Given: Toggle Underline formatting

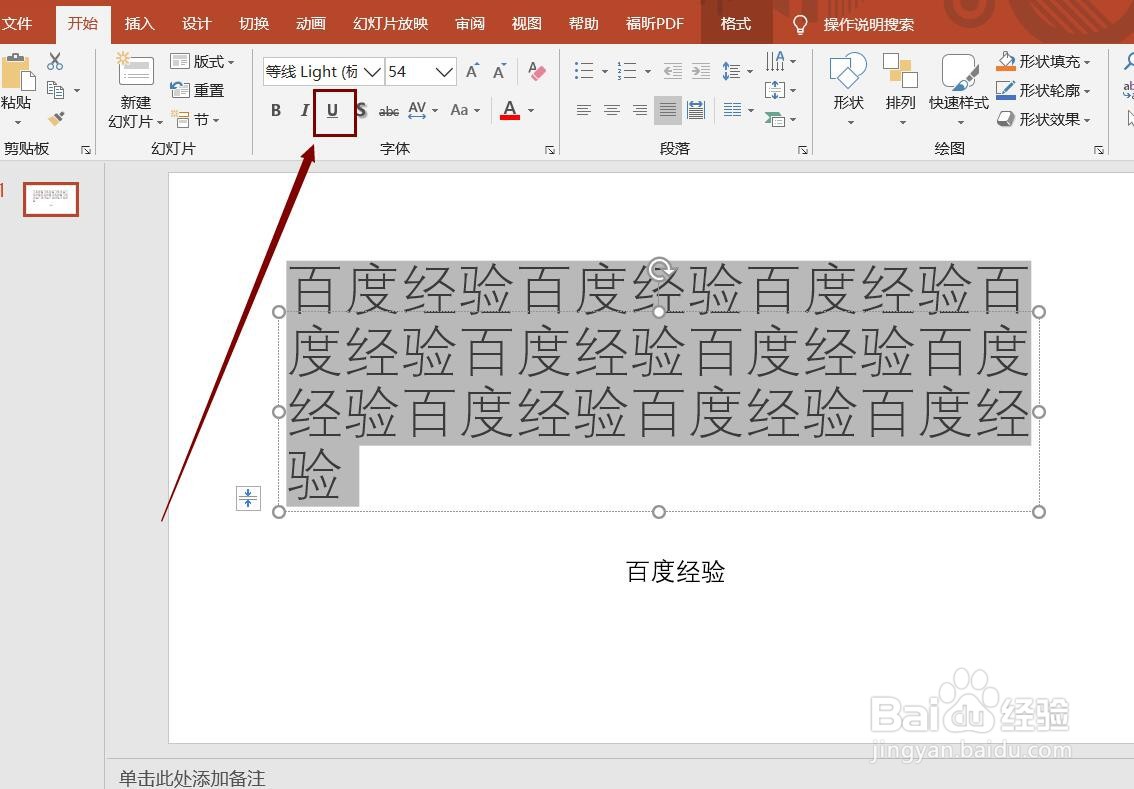Looking at the screenshot, I should pos(333,111).
